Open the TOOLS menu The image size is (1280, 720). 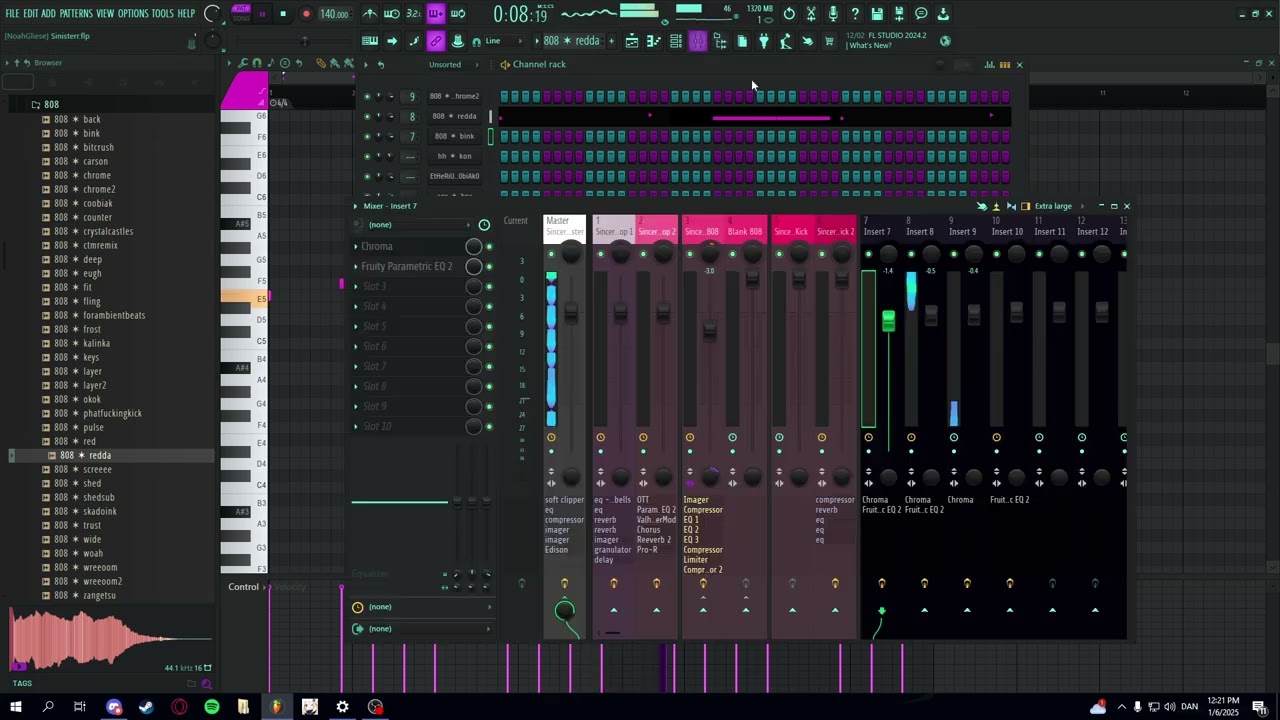[x=163, y=14]
